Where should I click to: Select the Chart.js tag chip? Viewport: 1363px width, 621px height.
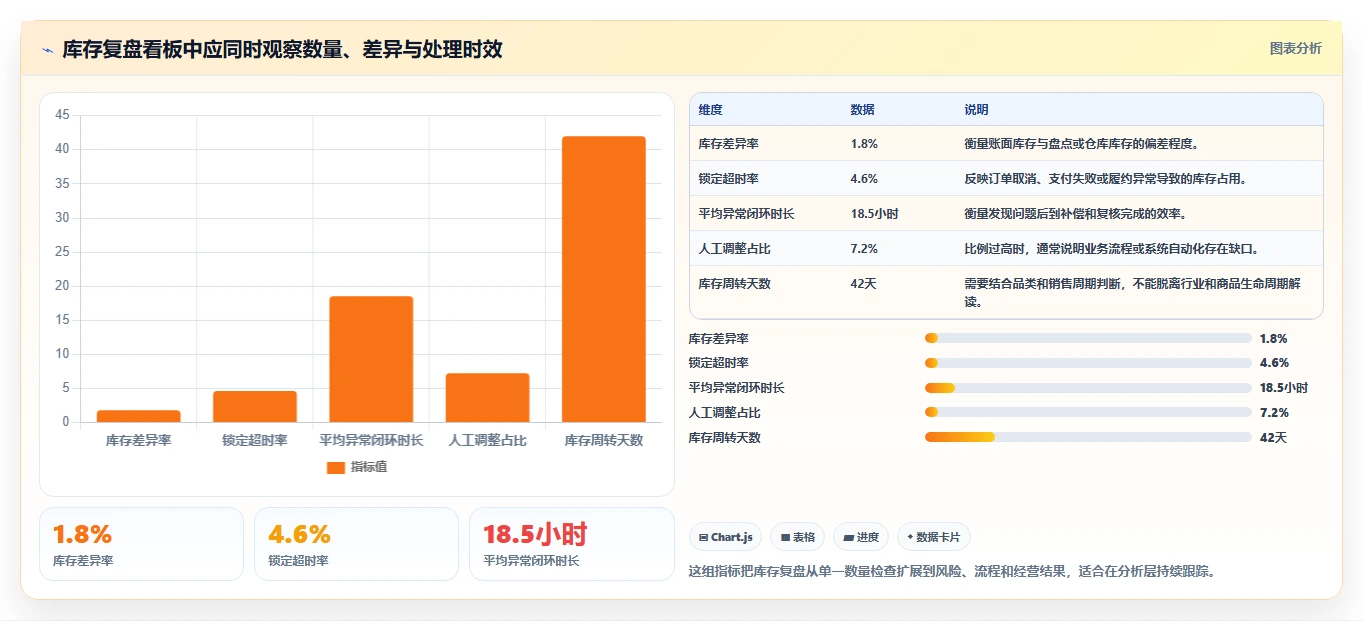coord(725,537)
